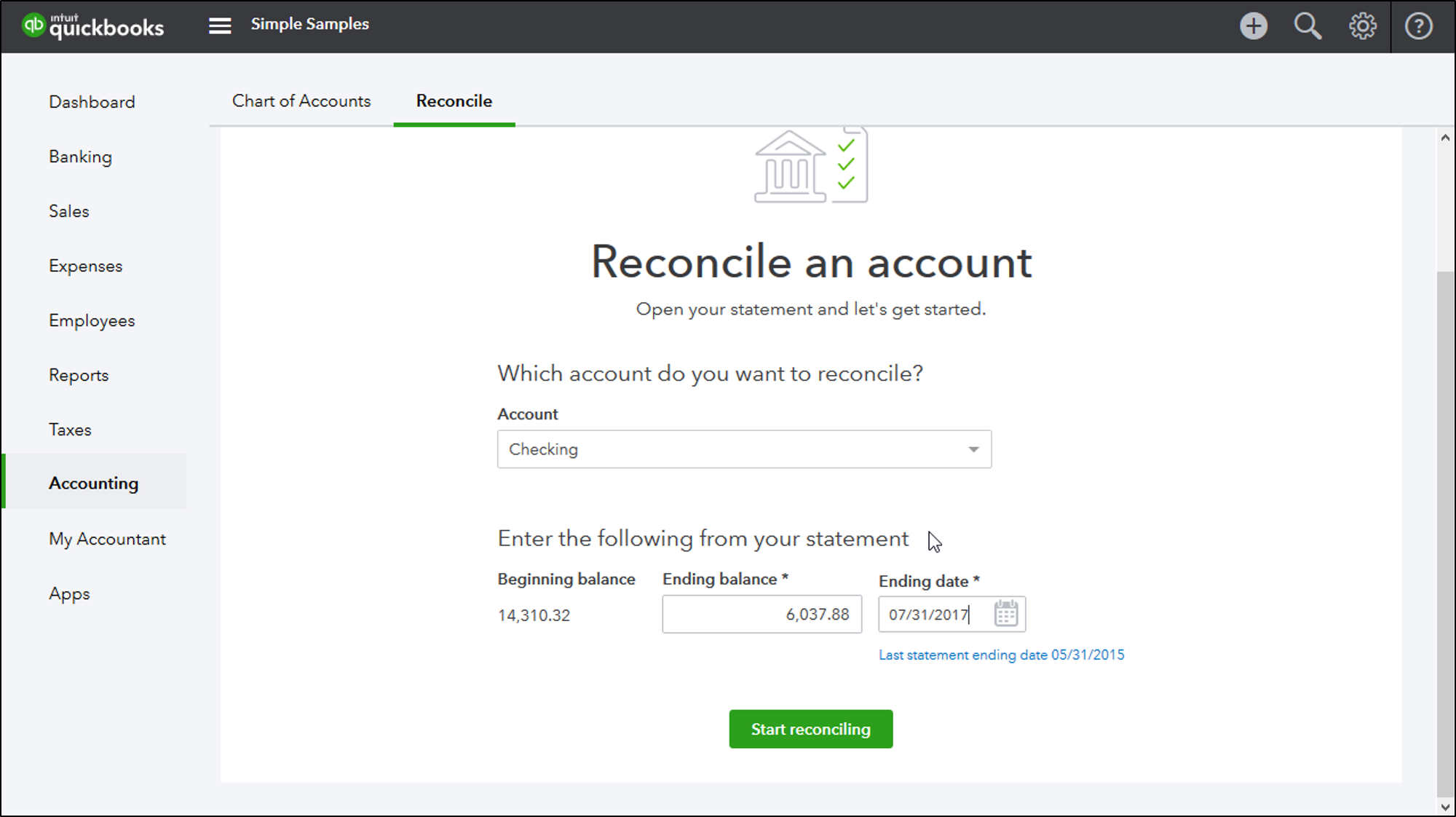Open the last statement ending date link

(1001, 655)
